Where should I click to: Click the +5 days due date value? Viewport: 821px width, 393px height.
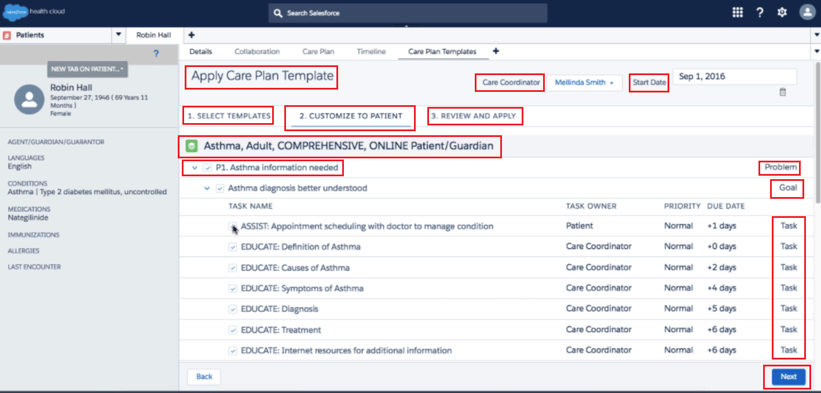[722, 309]
